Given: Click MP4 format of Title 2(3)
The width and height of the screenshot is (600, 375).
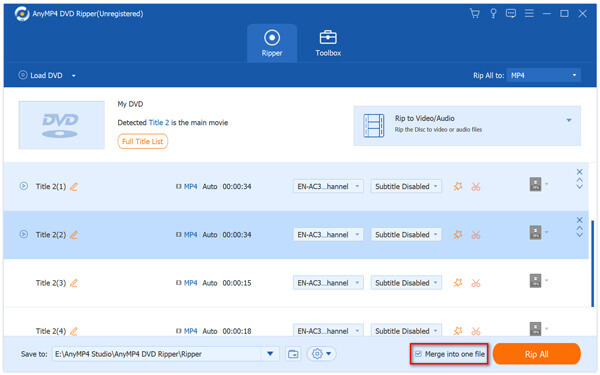Looking at the screenshot, I should click(x=190, y=283).
